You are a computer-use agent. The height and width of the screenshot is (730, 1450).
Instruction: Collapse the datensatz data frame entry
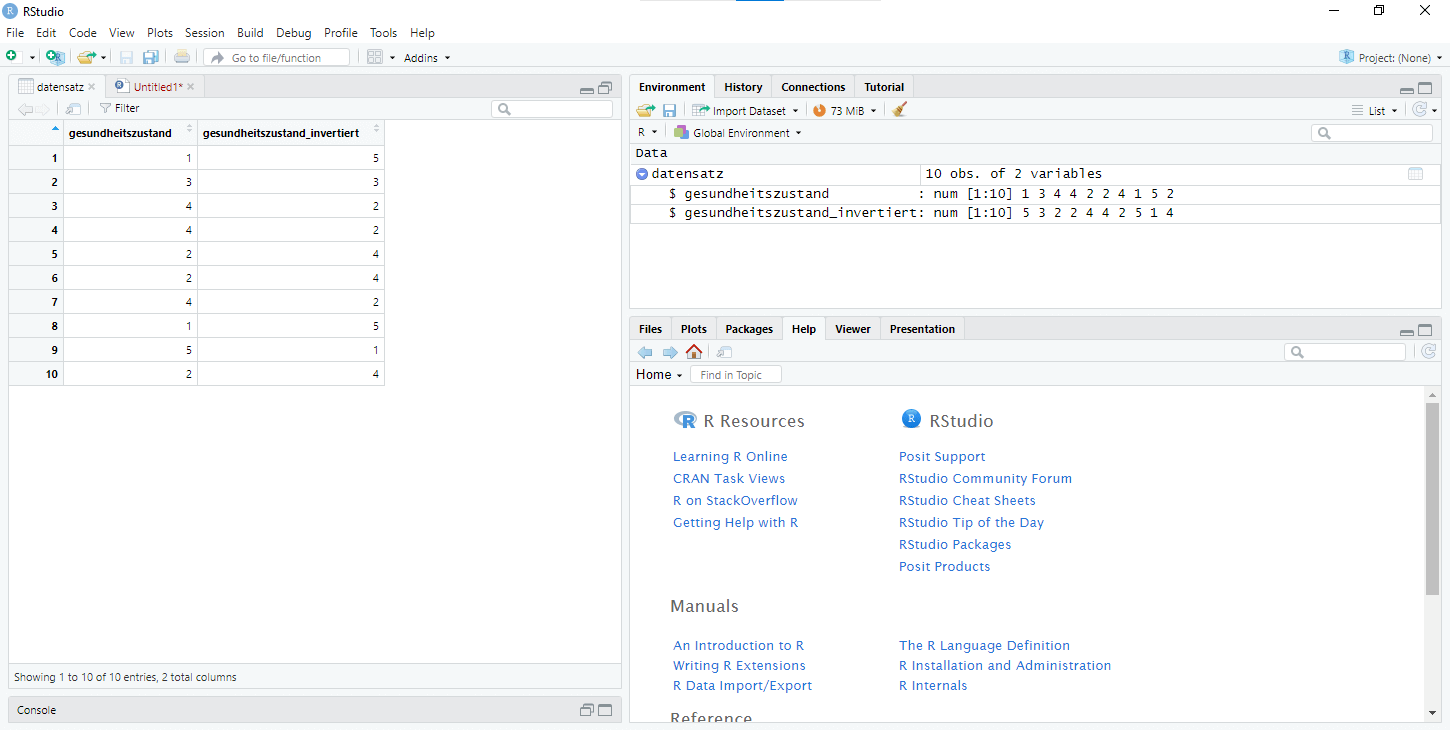tap(642, 174)
